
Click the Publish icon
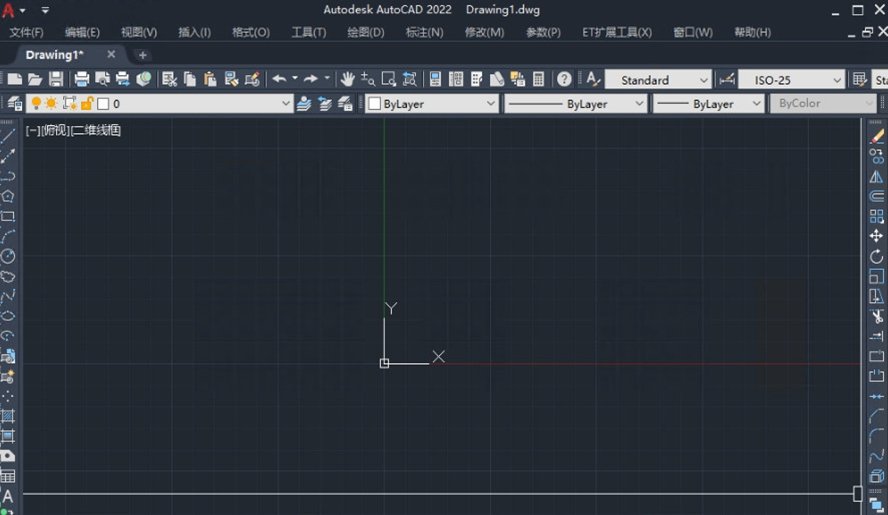click(x=123, y=79)
